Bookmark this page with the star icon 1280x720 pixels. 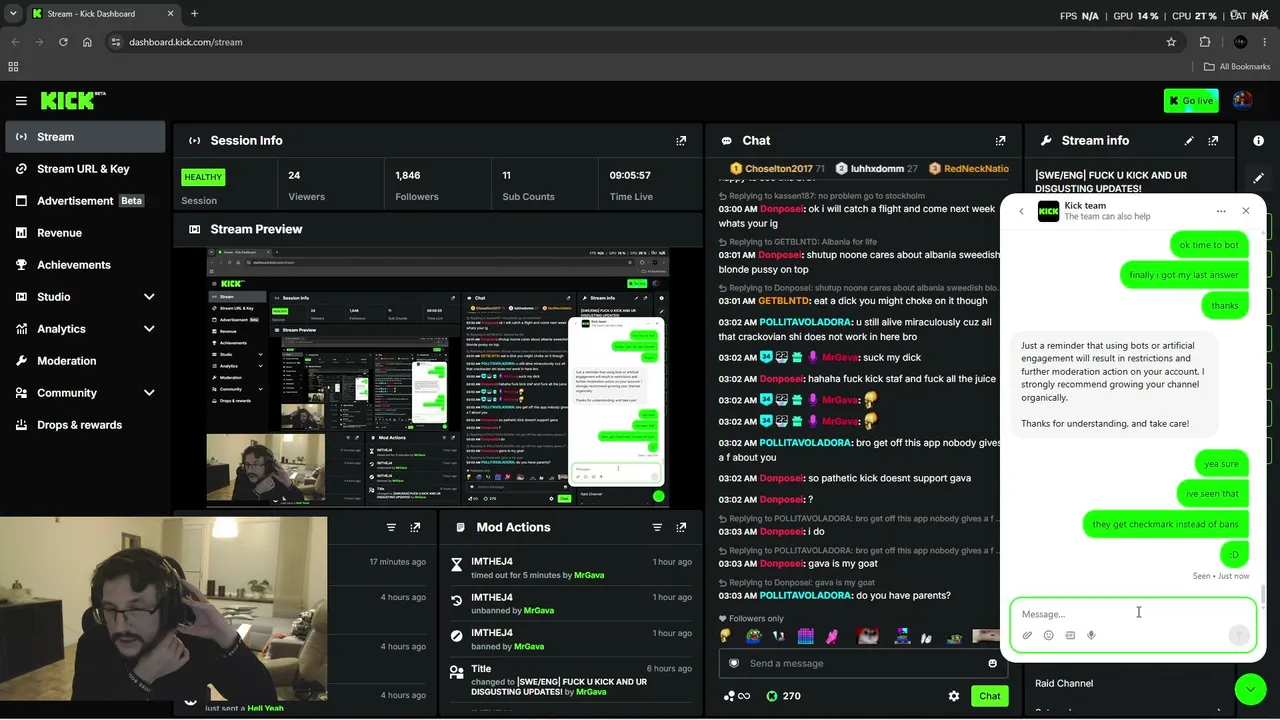[1171, 42]
